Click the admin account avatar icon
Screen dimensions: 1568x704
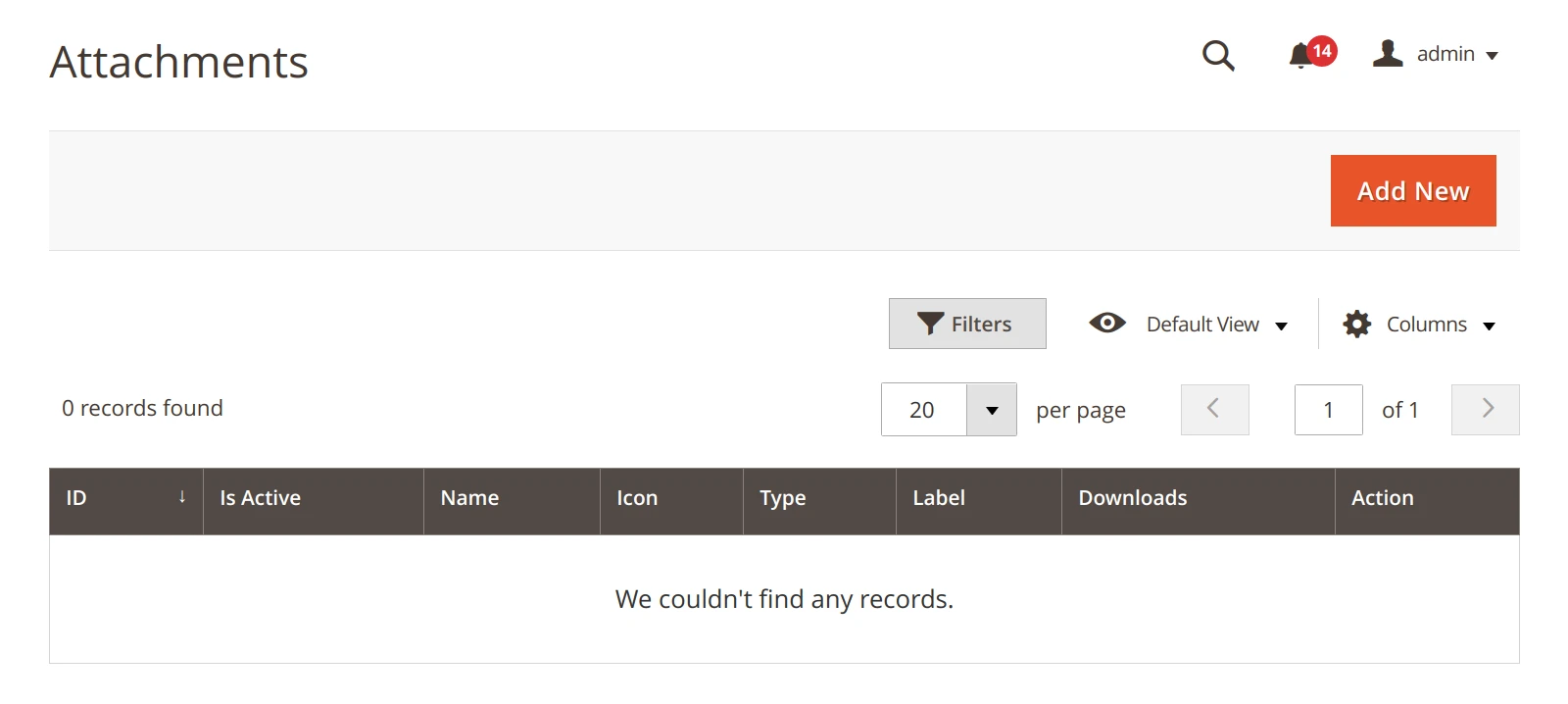[1387, 54]
